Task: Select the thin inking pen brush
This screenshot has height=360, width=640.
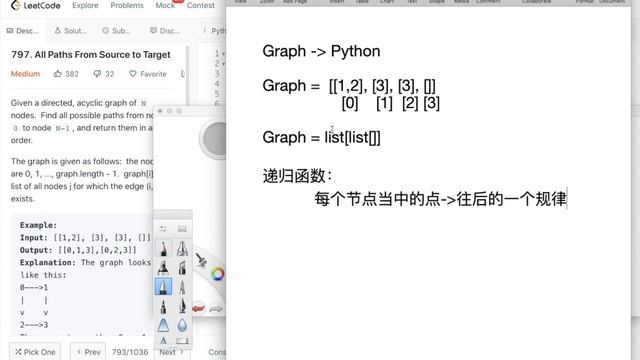Action: (x=182, y=287)
